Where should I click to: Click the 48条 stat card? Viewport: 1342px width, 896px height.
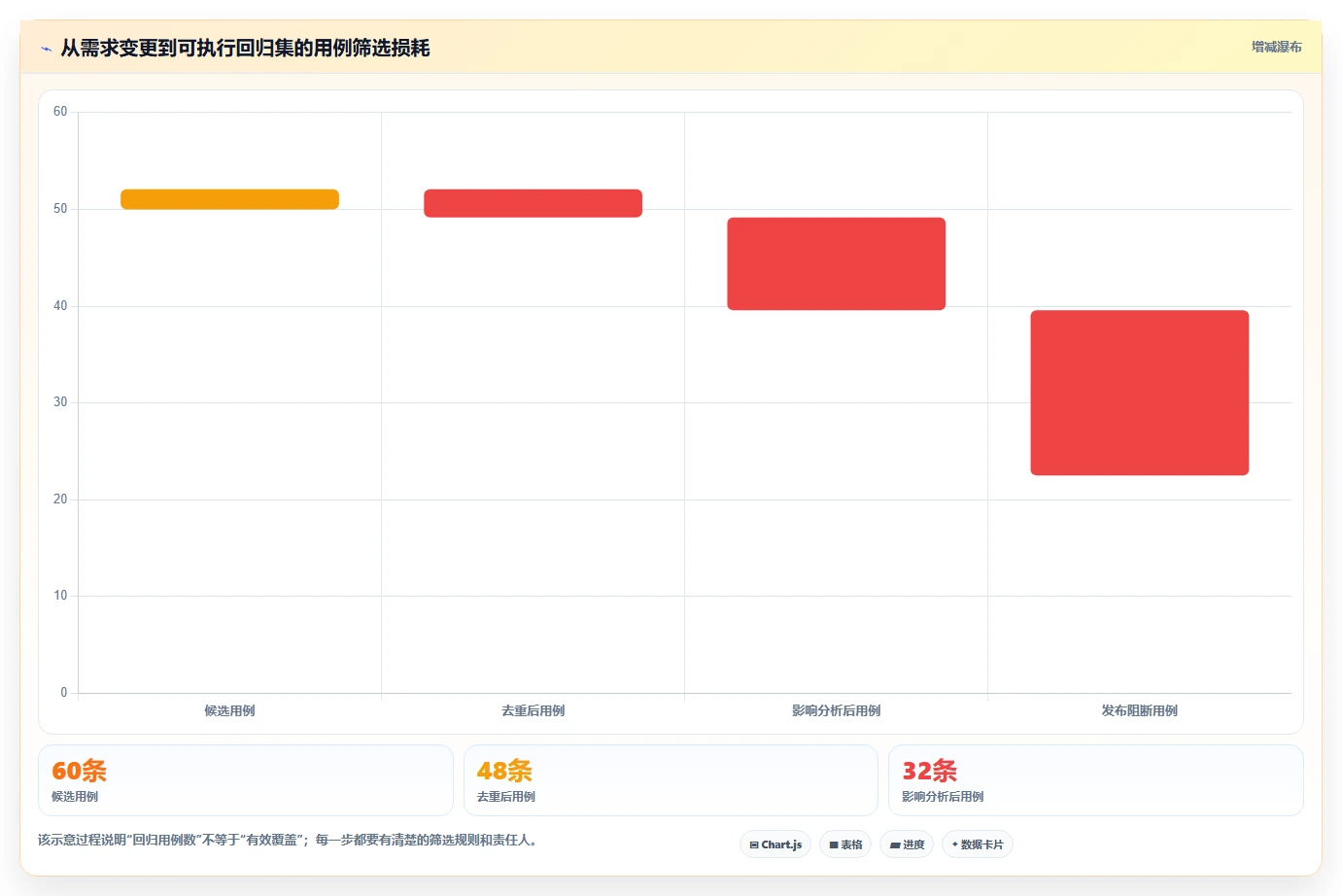[x=671, y=780]
